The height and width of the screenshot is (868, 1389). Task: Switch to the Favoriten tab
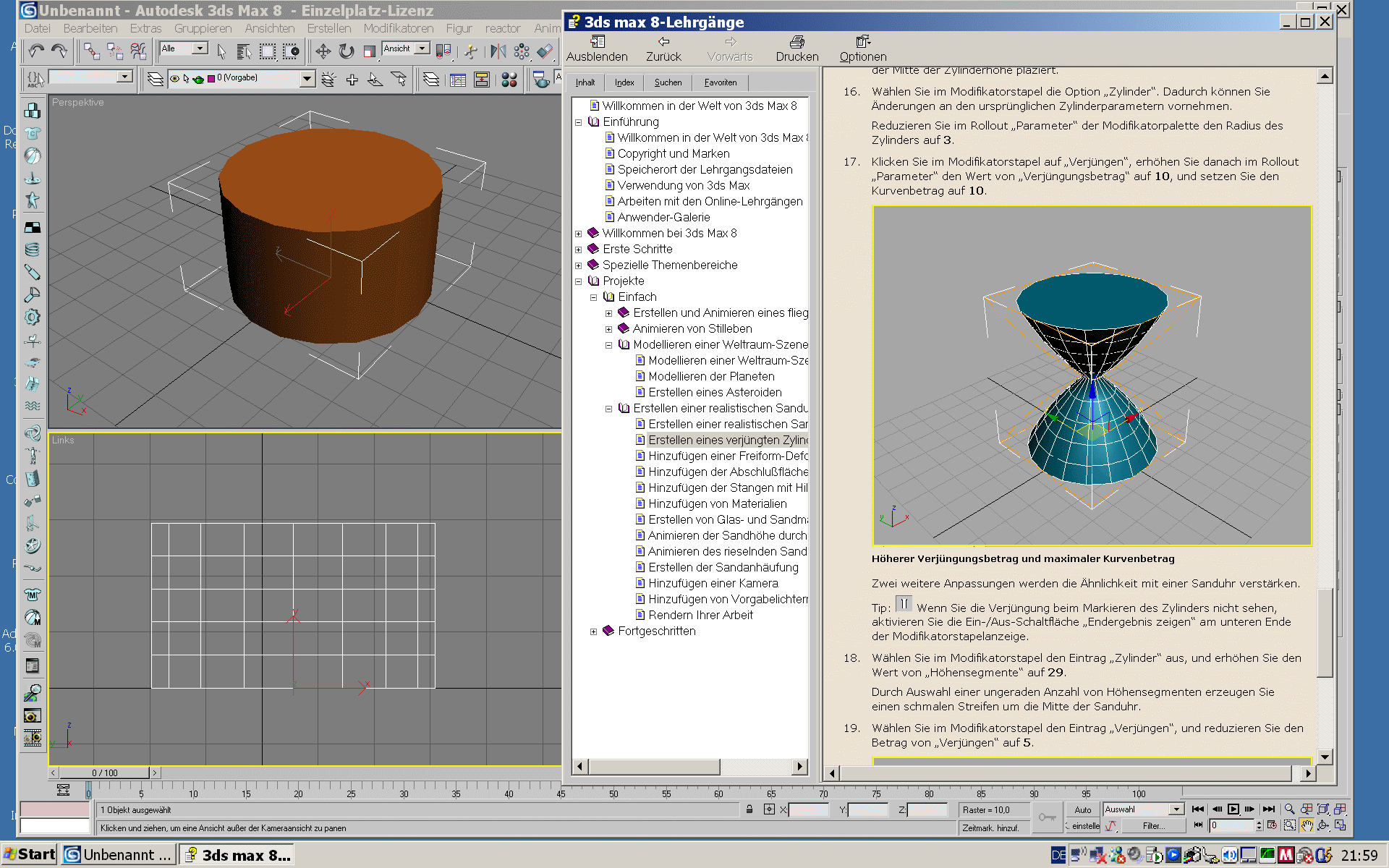[x=721, y=82]
